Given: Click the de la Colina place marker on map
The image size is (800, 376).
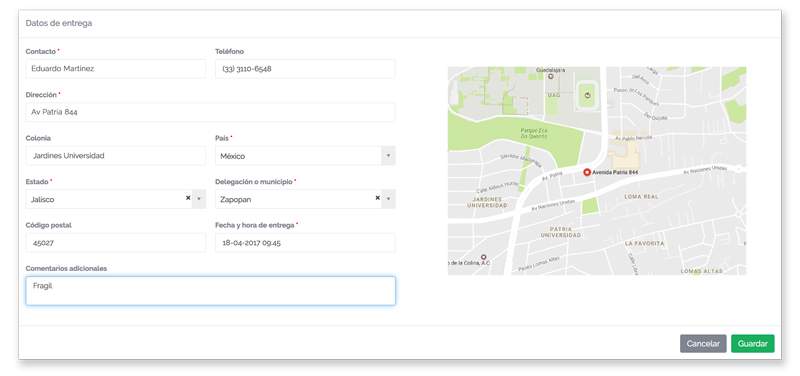Looking at the screenshot, I should (x=483, y=256).
